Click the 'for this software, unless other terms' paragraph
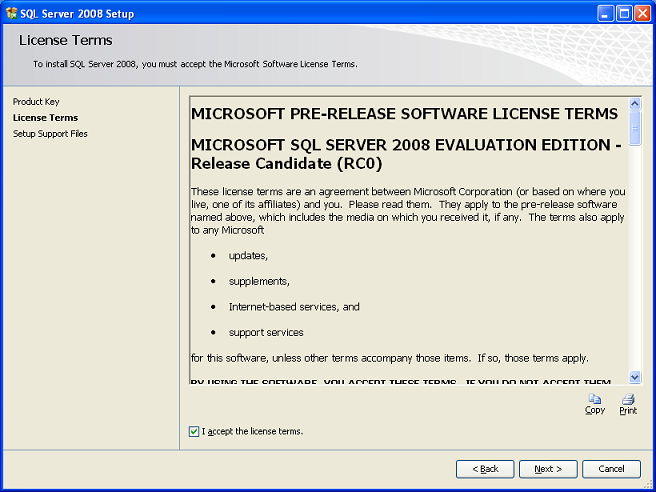Viewport: 656px width, 492px height. (x=390, y=359)
